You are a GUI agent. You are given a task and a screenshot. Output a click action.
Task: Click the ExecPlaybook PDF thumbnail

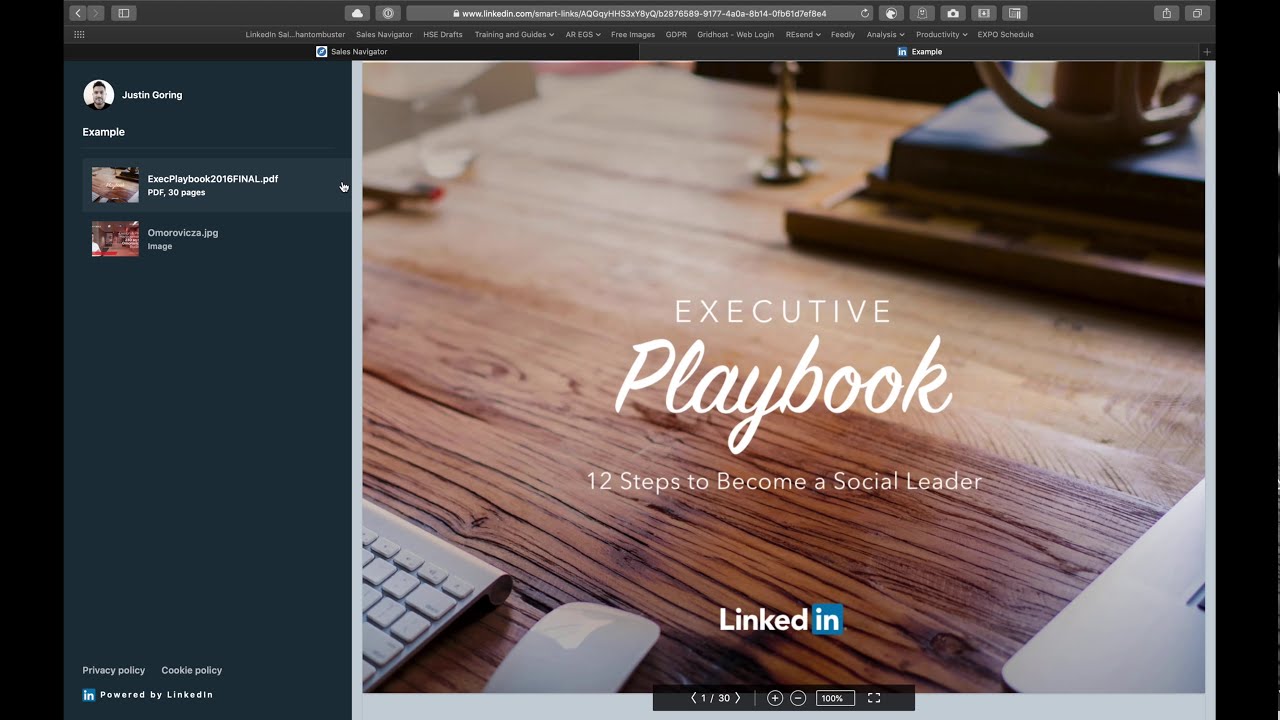(x=115, y=185)
